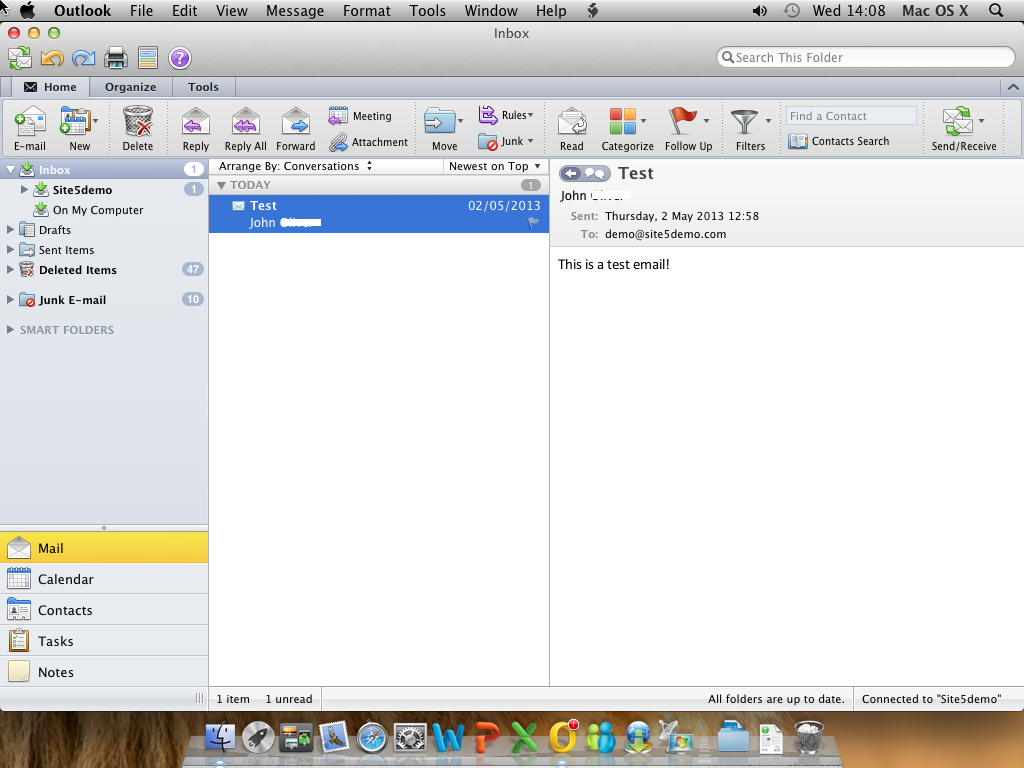Switch to the Tasks view
This screenshot has width=1024, height=768.
104,641
